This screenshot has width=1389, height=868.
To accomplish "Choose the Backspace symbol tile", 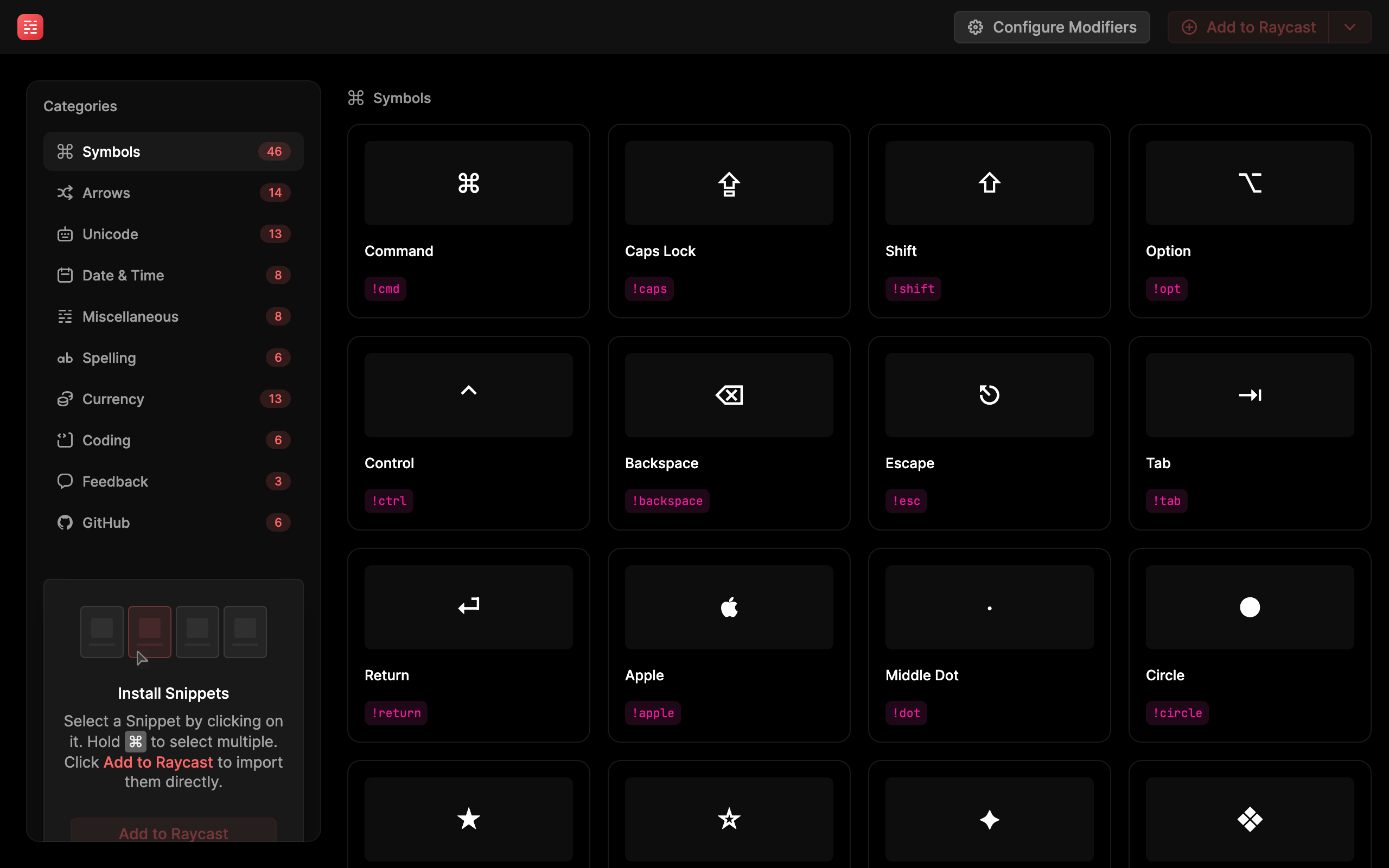I will coord(728,432).
